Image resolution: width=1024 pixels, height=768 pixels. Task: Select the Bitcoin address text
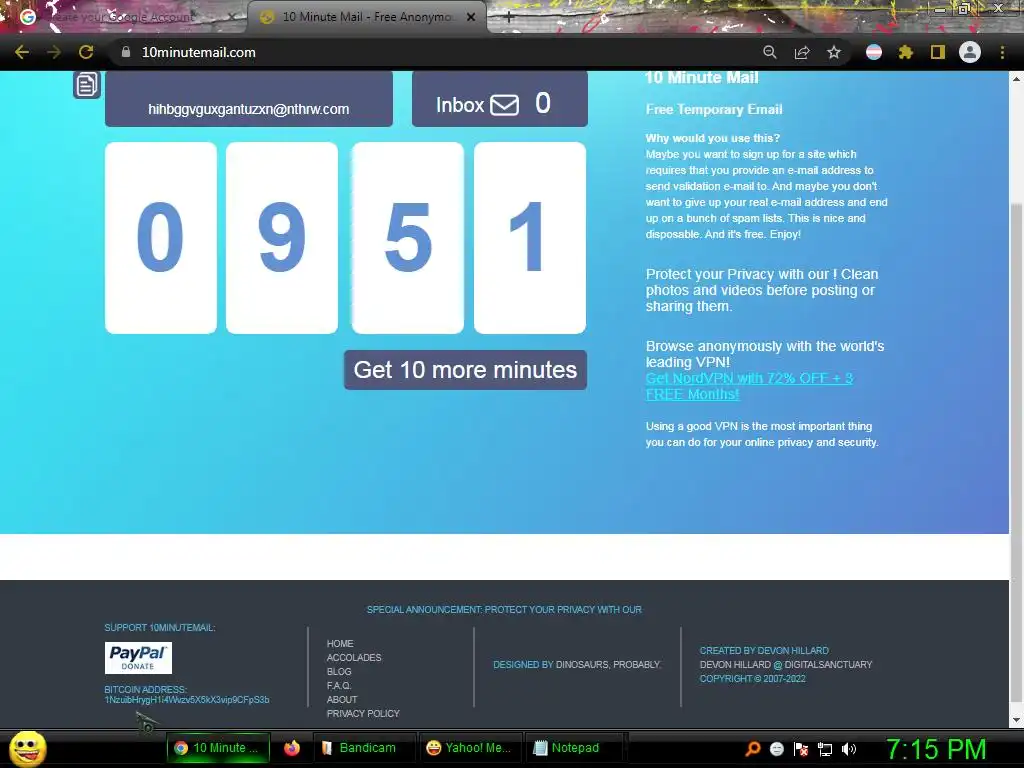click(187, 700)
